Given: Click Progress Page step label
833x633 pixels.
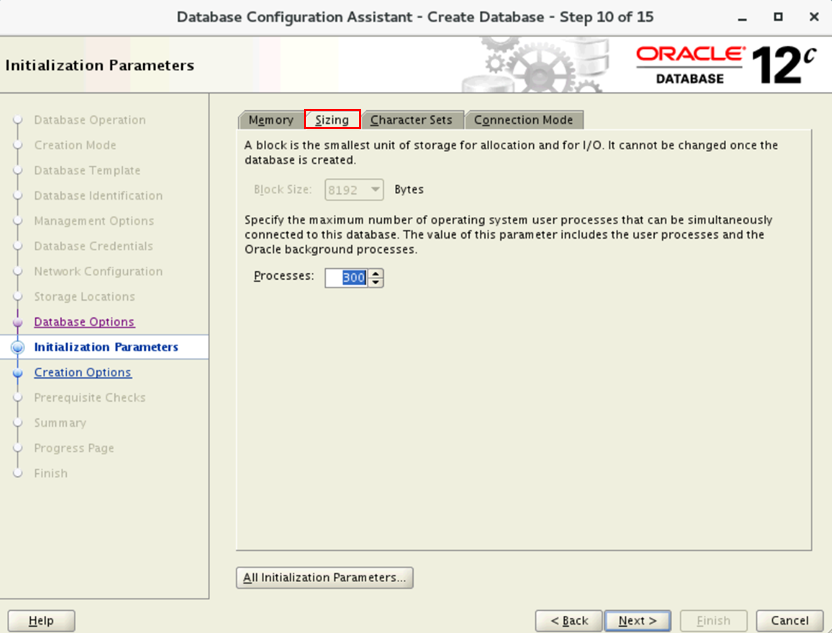Looking at the screenshot, I should 74,448.
